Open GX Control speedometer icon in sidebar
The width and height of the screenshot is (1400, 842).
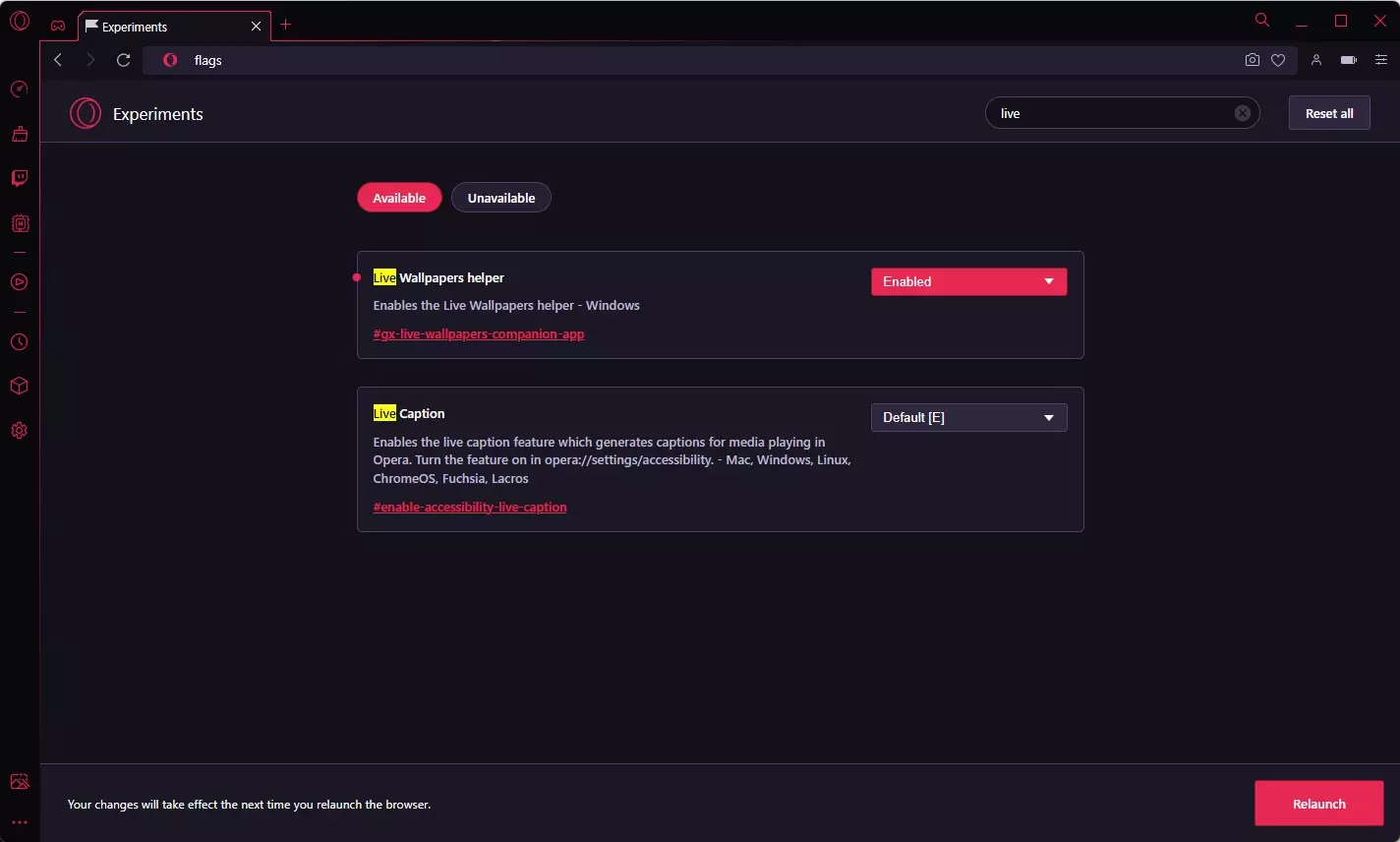click(x=19, y=90)
